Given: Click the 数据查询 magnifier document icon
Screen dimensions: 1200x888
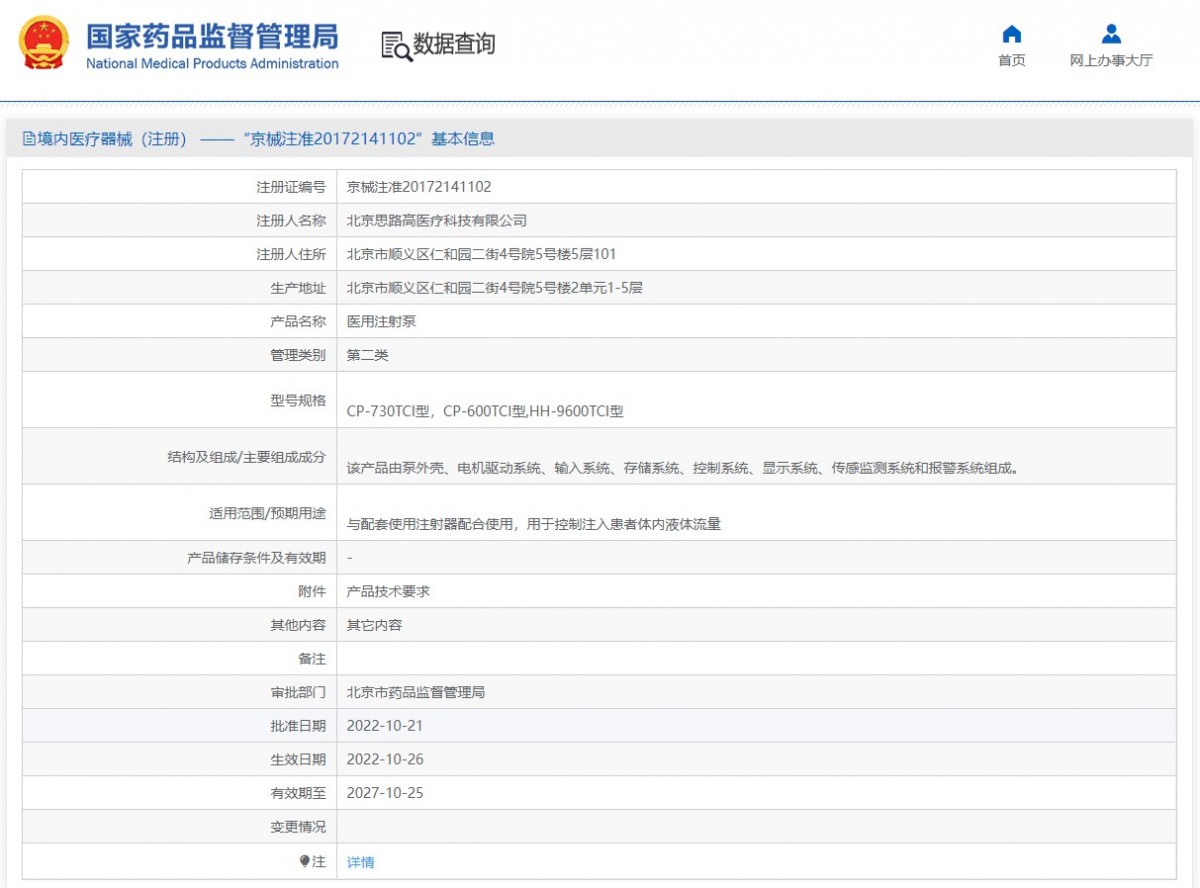Looking at the screenshot, I should tap(396, 45).
